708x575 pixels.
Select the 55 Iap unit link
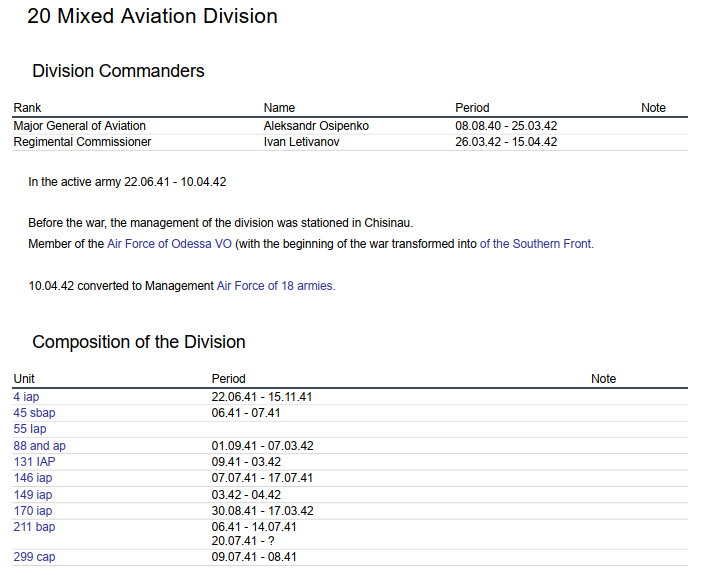[x=30, y=429]
